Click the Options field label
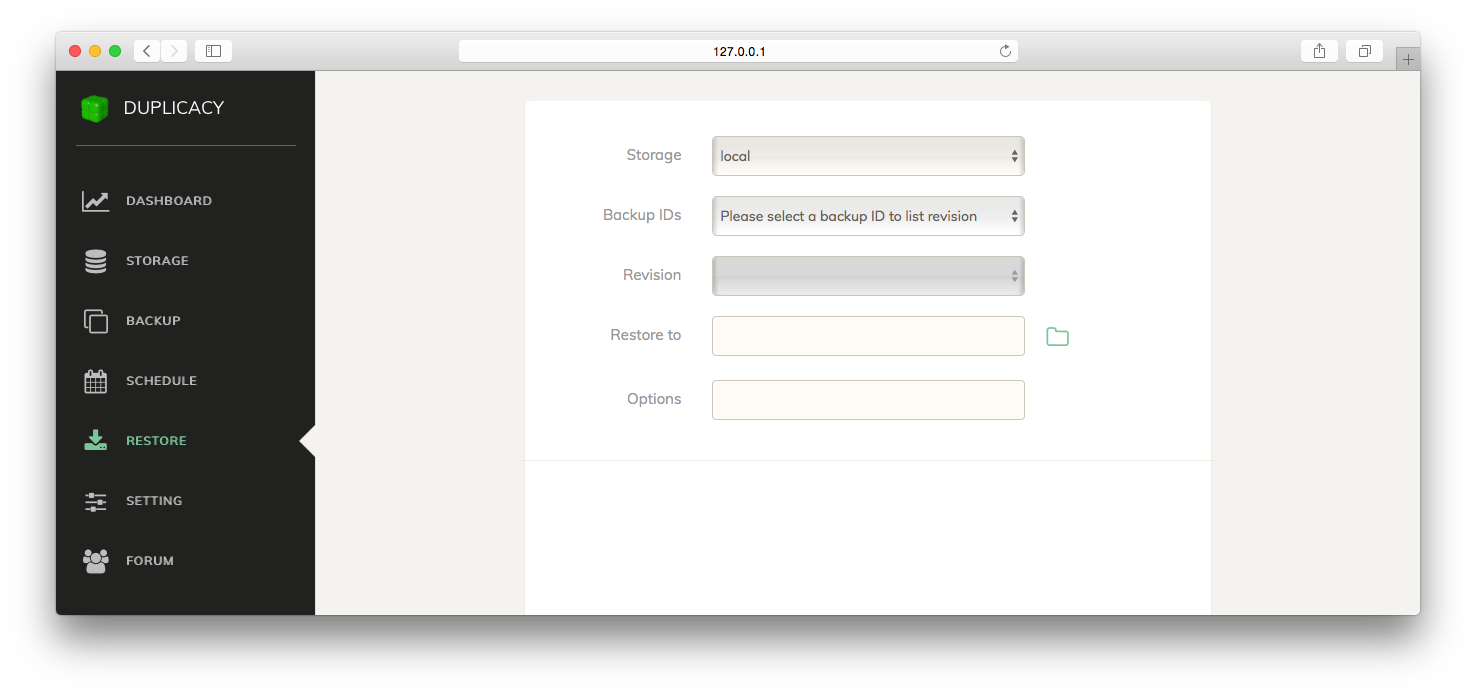 coord(654,399)
